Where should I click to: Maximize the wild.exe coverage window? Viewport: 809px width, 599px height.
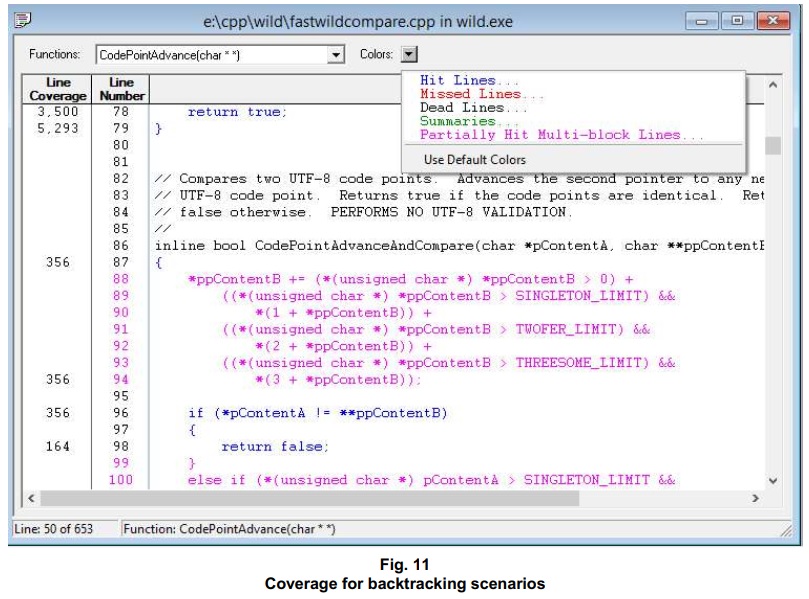[738, 19]
